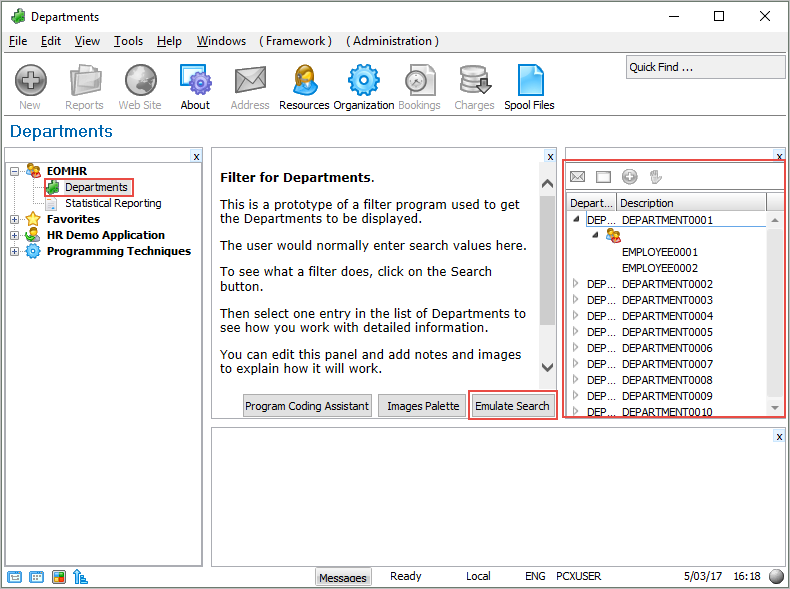Click the Quick Find input field

[x=705, y=67]
